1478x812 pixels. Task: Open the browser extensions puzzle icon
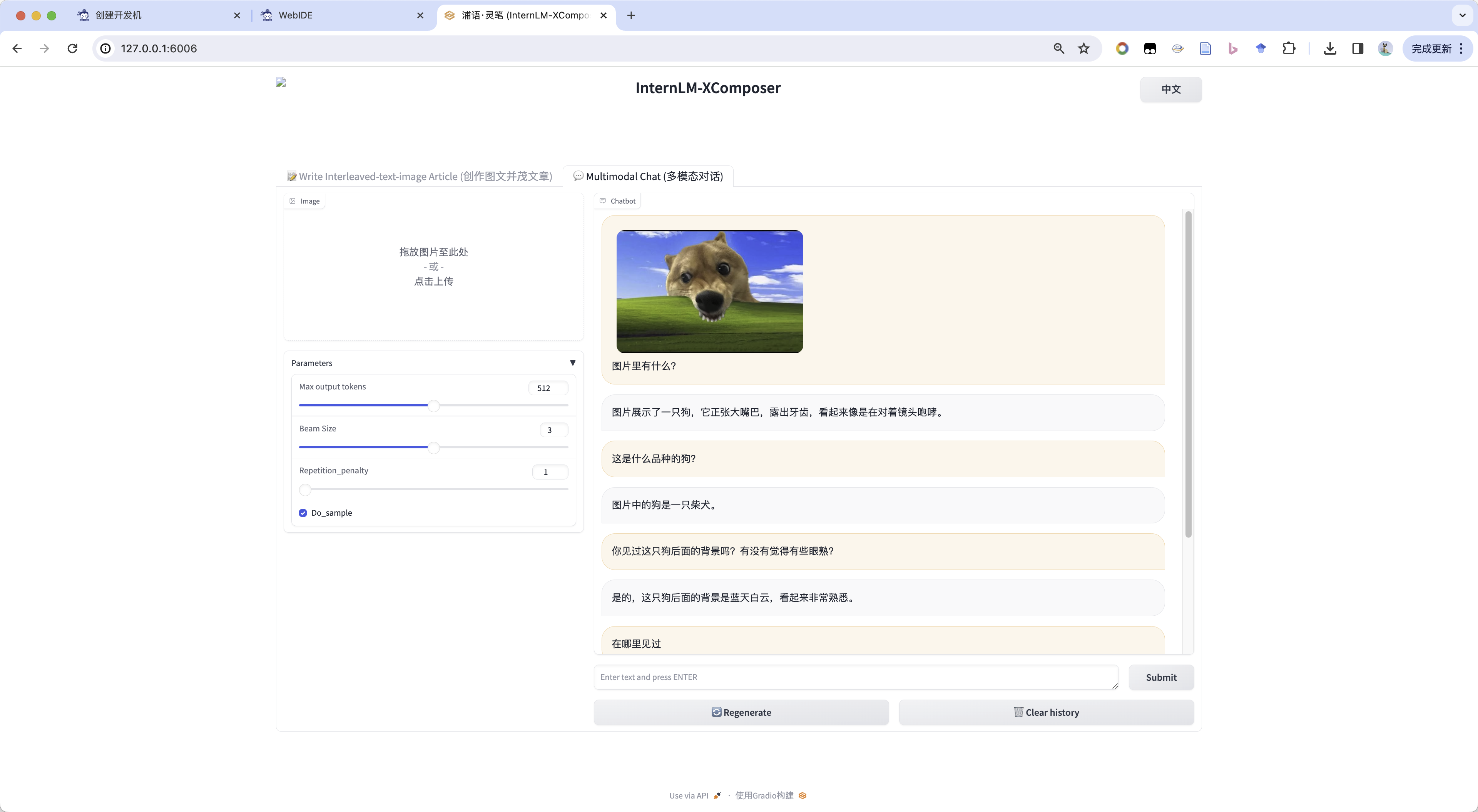pyautogui.click(x=1289, y=49)
